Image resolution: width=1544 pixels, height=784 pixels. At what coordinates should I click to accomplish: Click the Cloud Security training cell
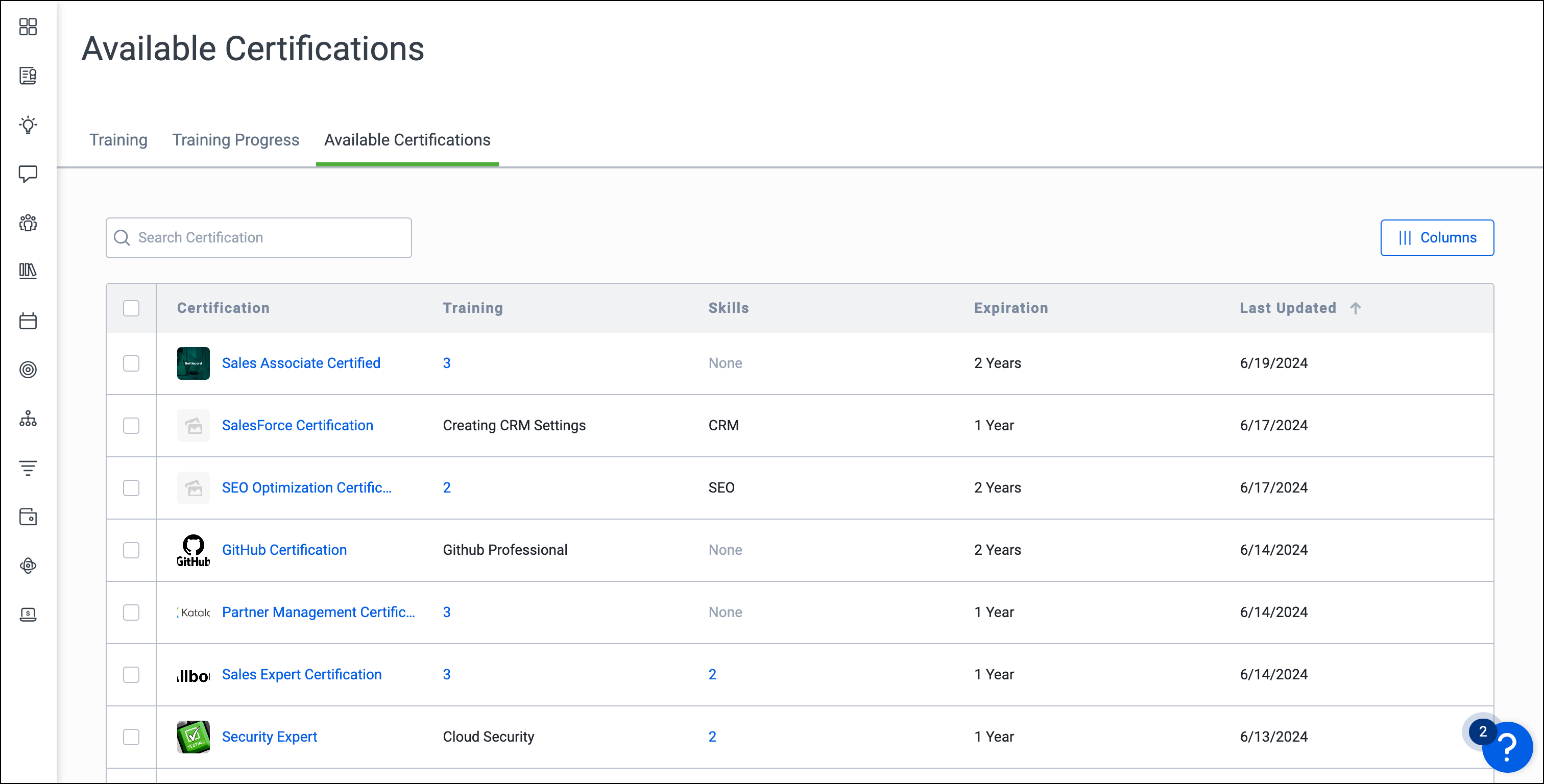pos(489,737)
